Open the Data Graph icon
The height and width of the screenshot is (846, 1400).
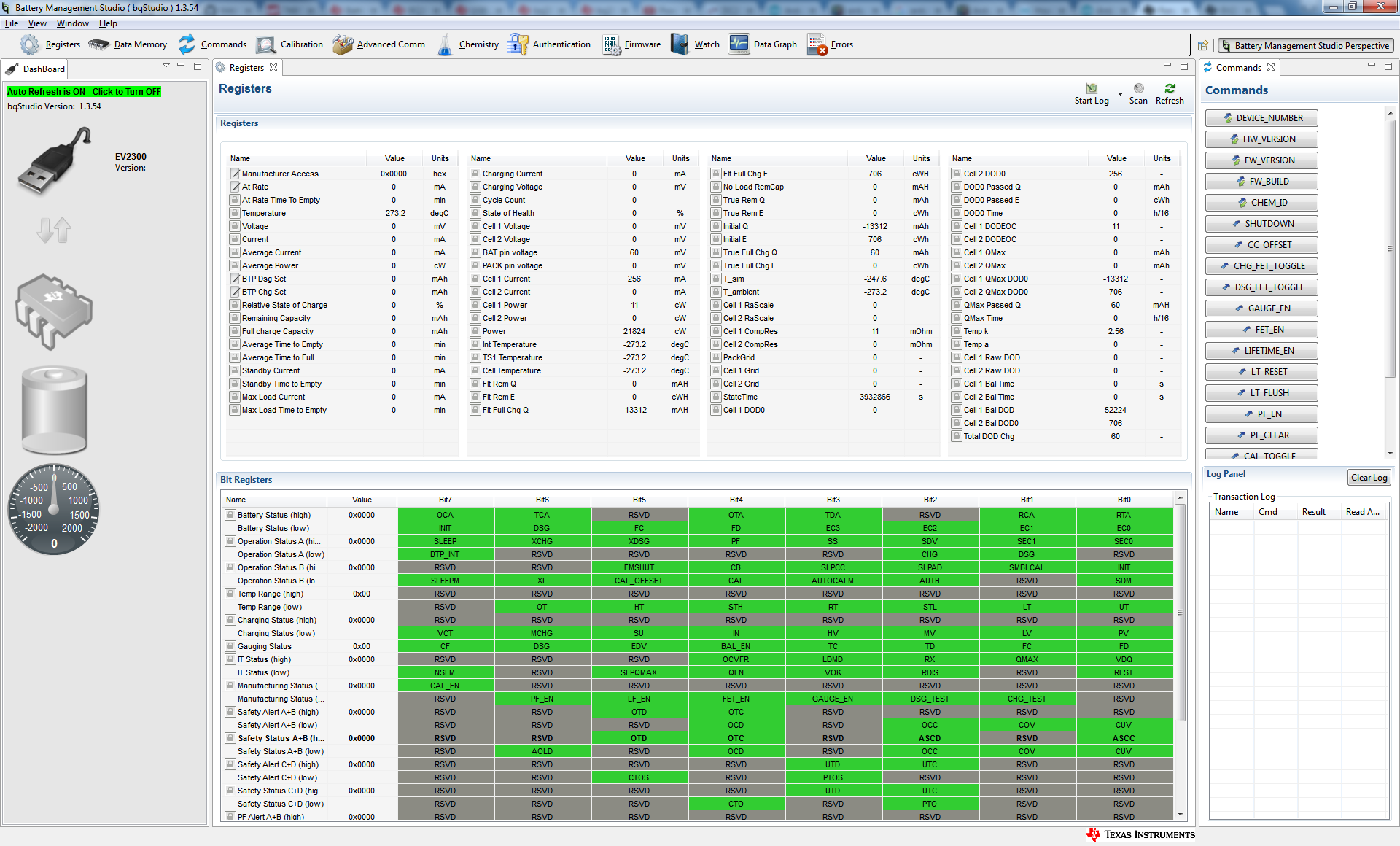coord(739,44)
